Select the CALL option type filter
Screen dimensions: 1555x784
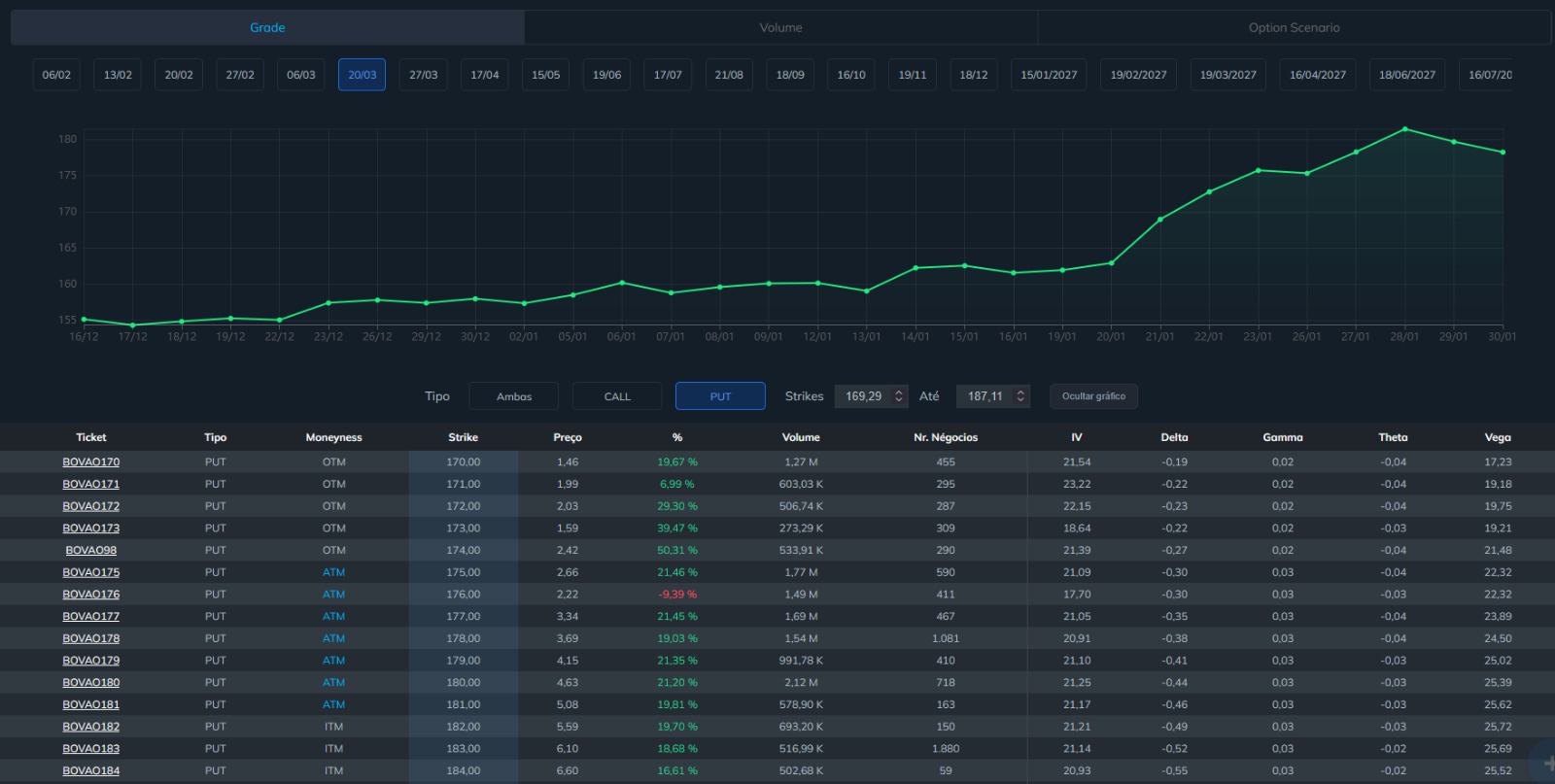tap(617, 396)
